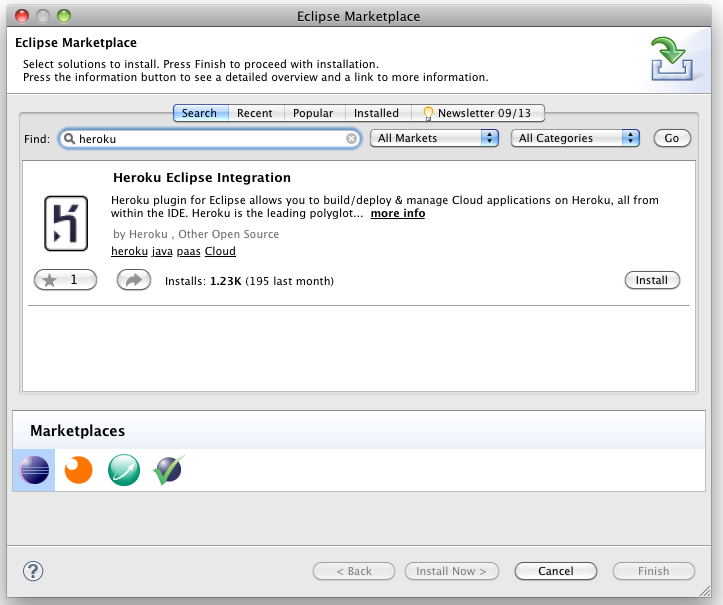Click the 'by Heroku , Other Open Source' text

196,234
